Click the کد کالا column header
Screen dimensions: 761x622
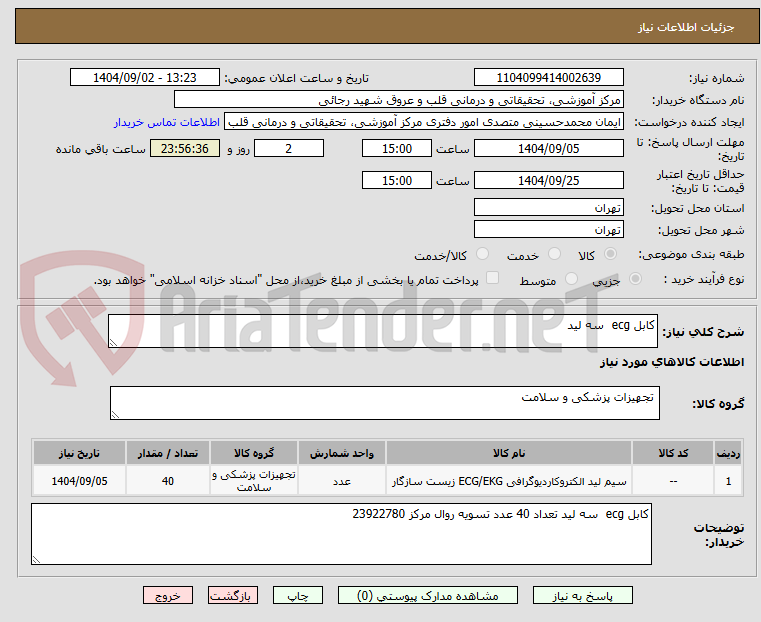click(673, 453)
